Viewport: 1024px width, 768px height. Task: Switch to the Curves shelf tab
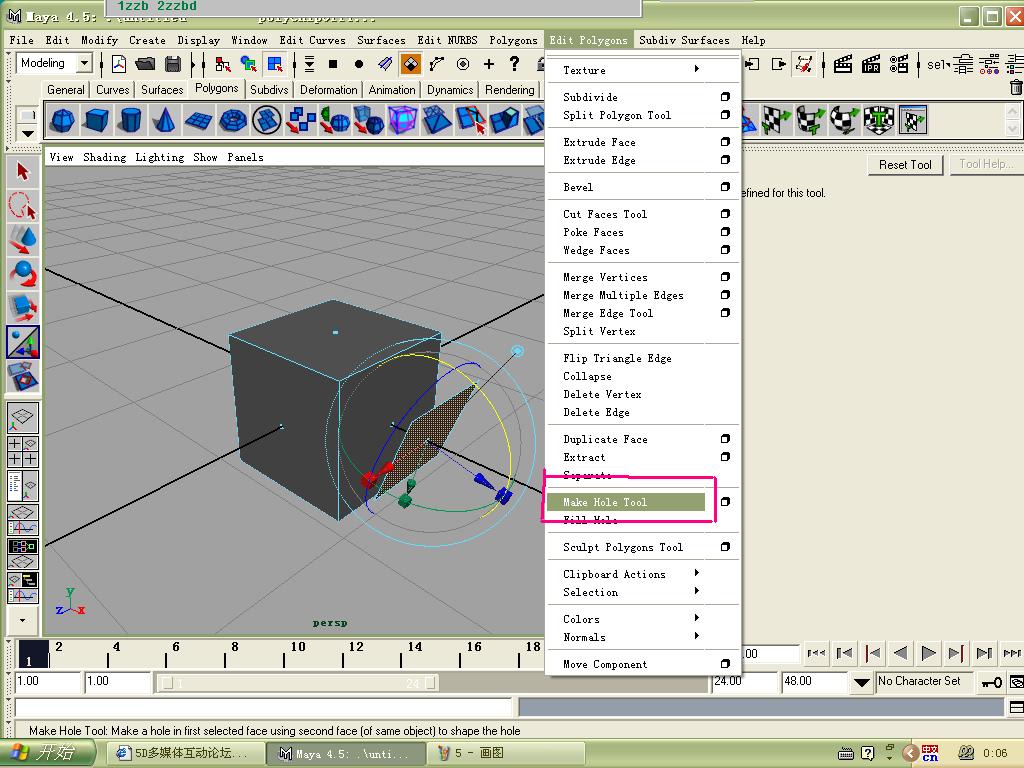pyautogui.click(x=112, y=89)
